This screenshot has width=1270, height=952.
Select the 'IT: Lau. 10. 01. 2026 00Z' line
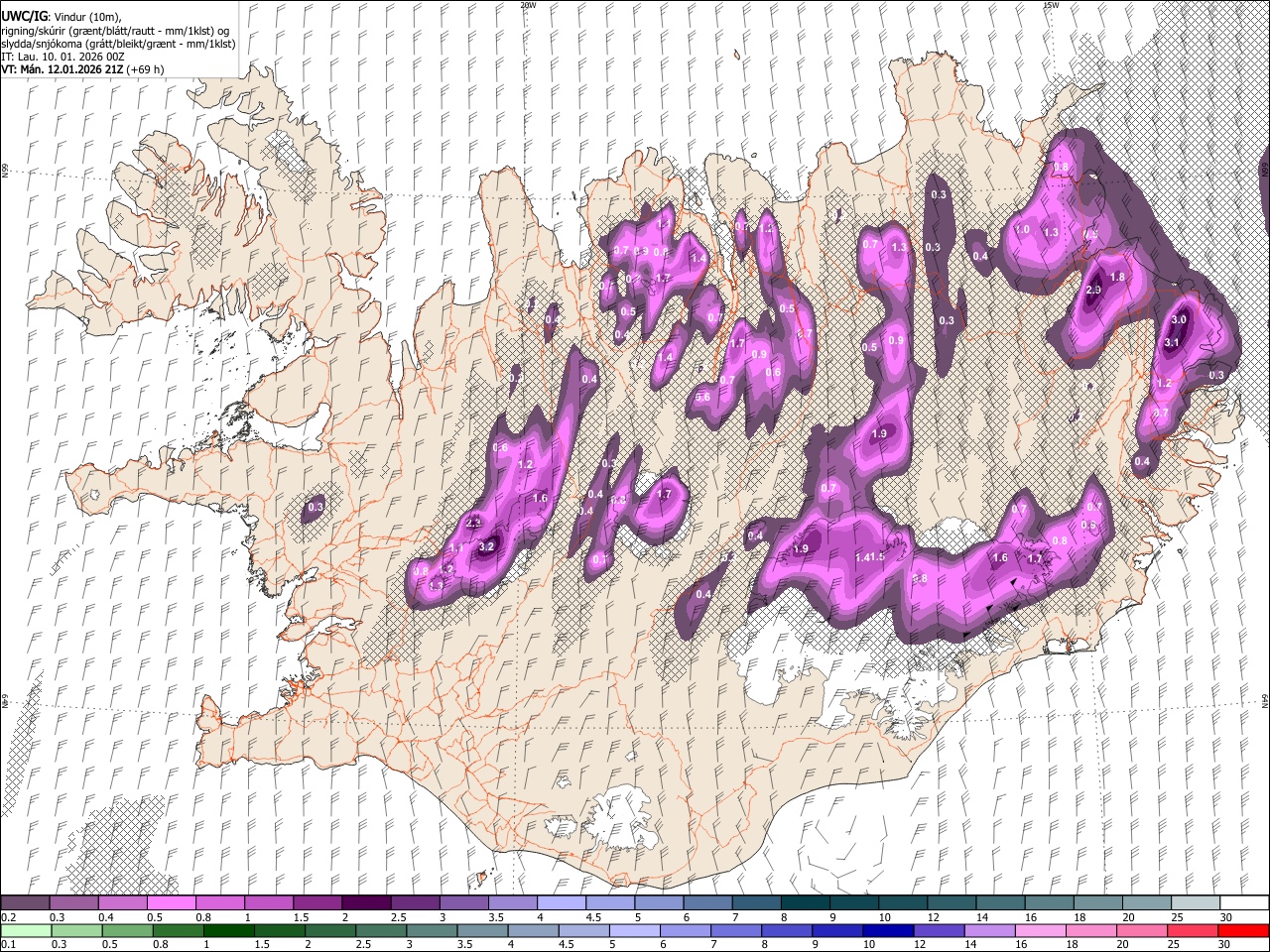[x=63, y=57]
